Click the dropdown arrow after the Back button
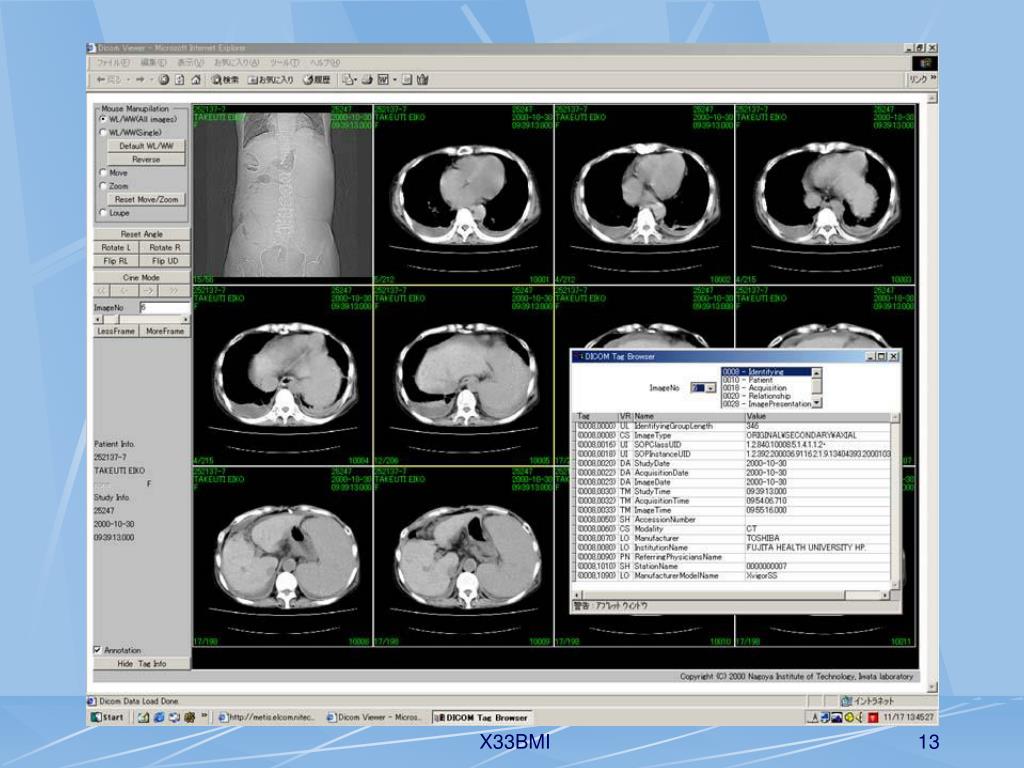The height and width of the screenshot is (768, 1024). click(129, 80)
